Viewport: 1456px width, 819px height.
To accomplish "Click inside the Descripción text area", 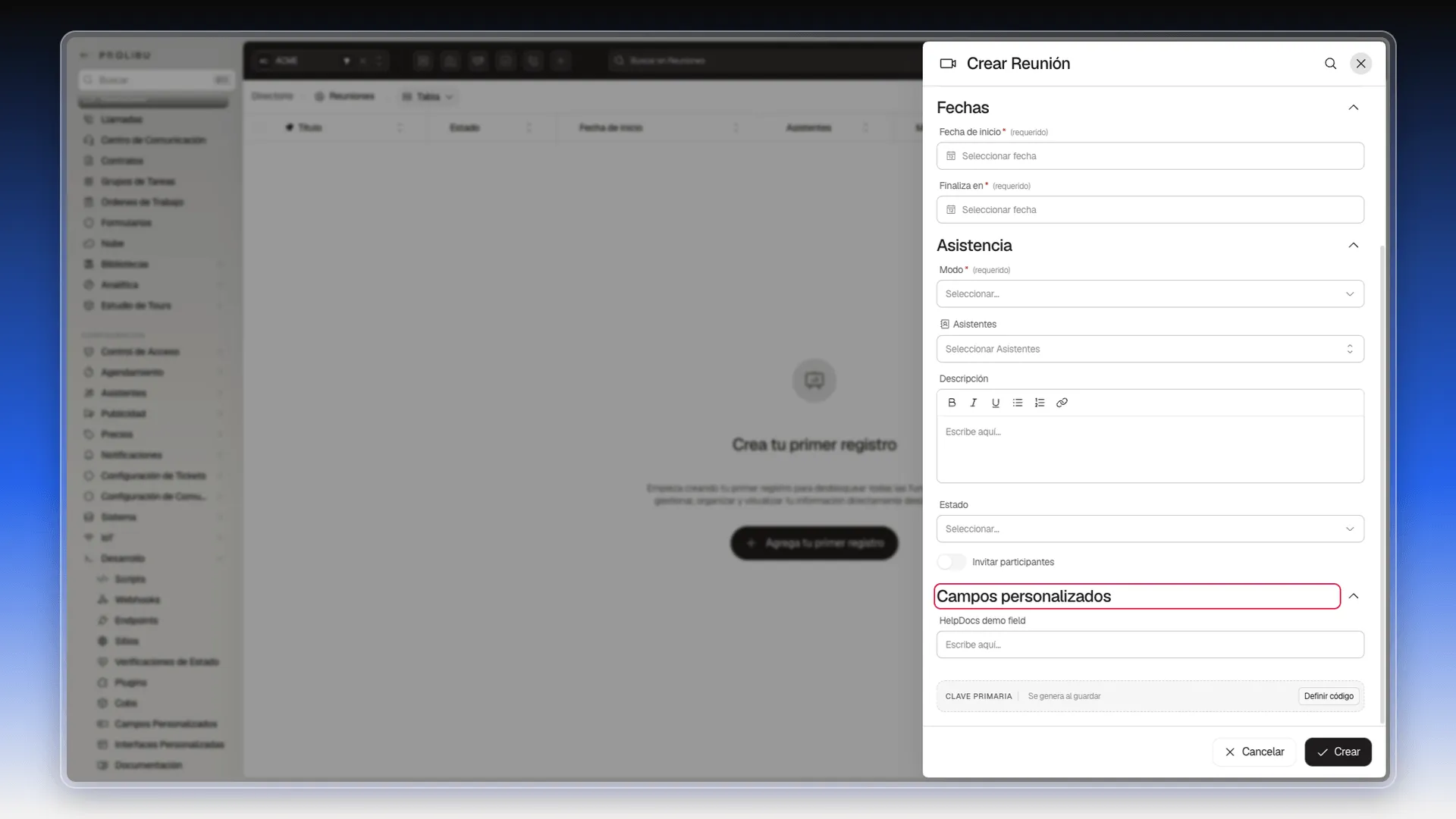I will coord(1150,449).
